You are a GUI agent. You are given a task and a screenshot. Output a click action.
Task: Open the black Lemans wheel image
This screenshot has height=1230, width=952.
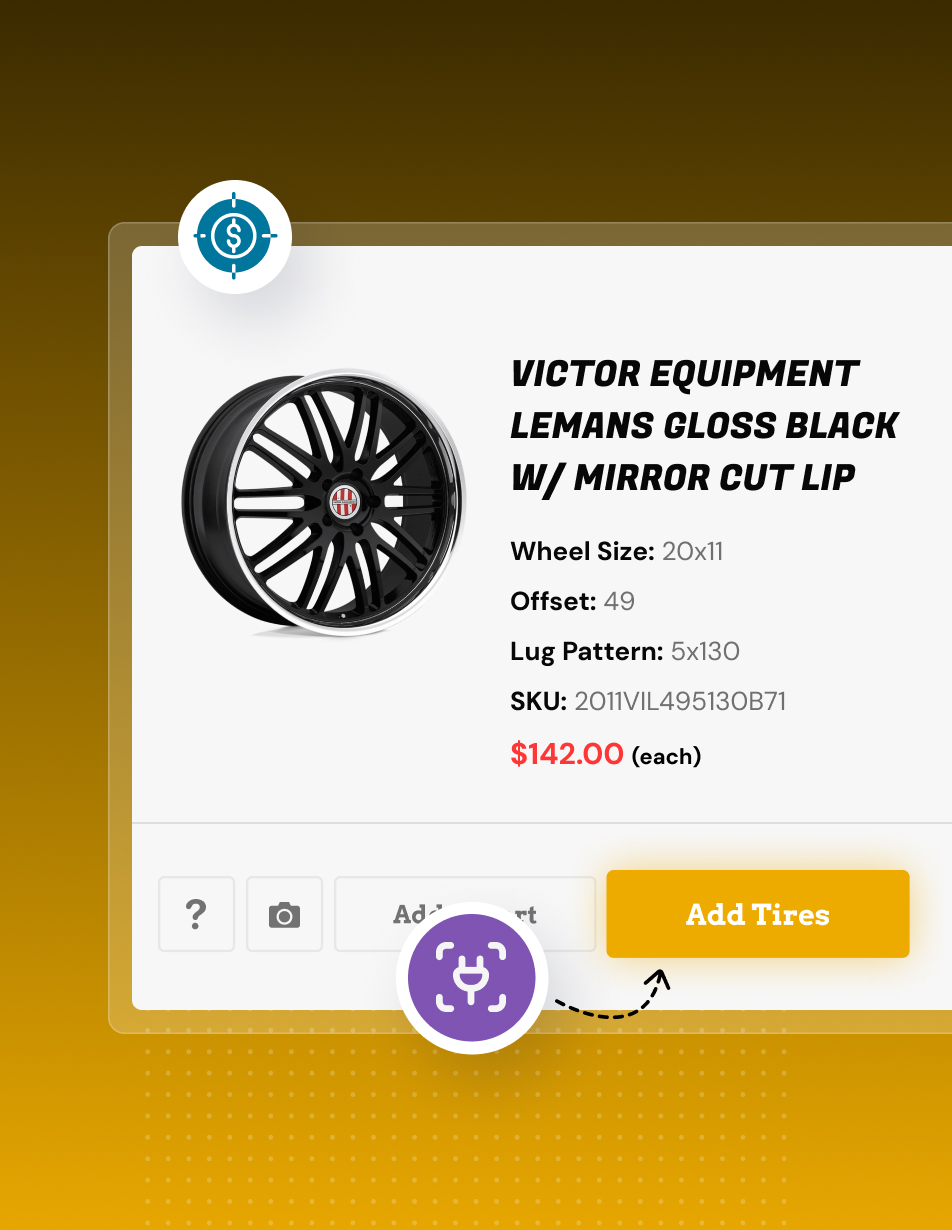tap(323, 503)
